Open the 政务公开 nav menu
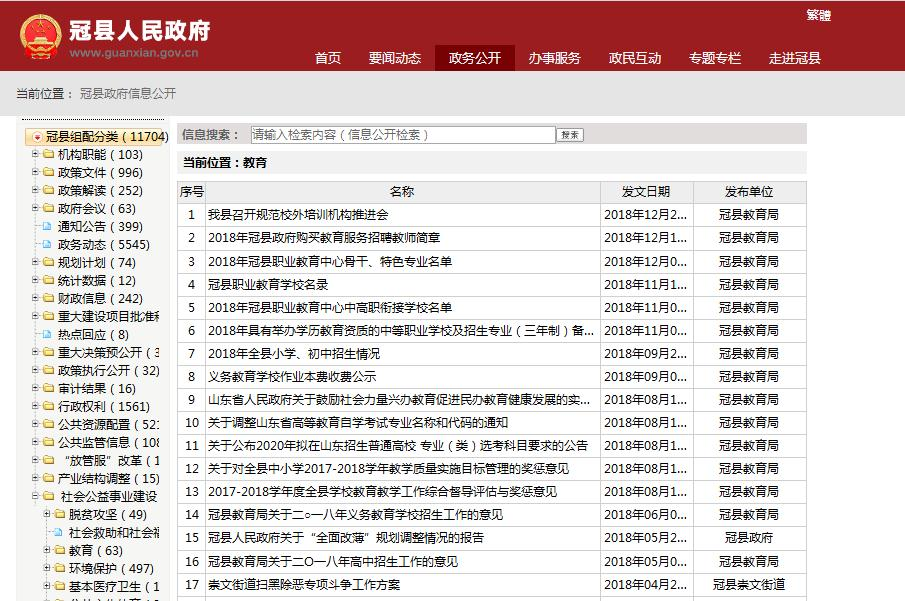This screenshot has width=905, height=601. (474, 58)
